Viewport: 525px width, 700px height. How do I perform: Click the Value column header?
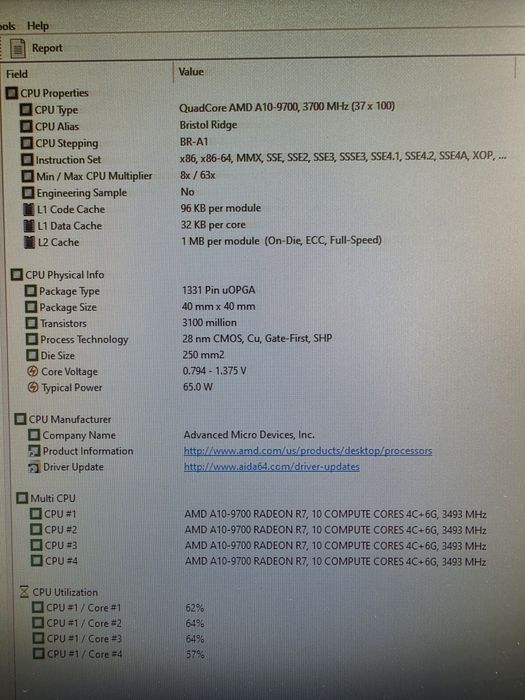coord(191,71)
